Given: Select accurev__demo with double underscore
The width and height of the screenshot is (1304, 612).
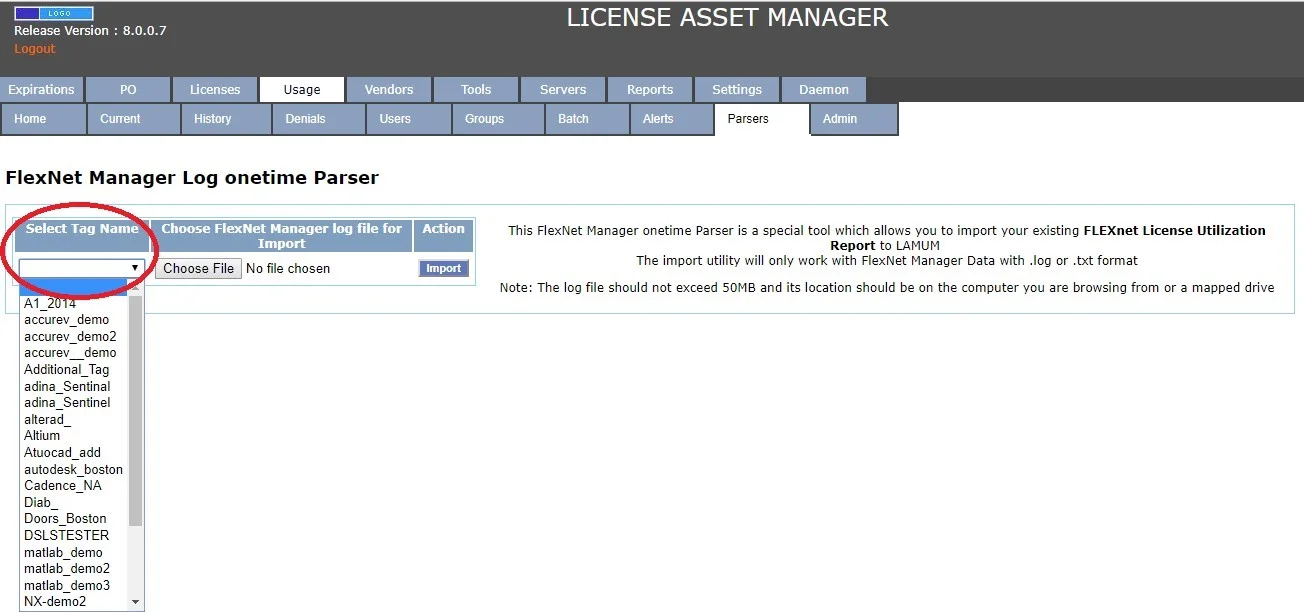Looking at the screenshot, I should (x=75, y=353).
